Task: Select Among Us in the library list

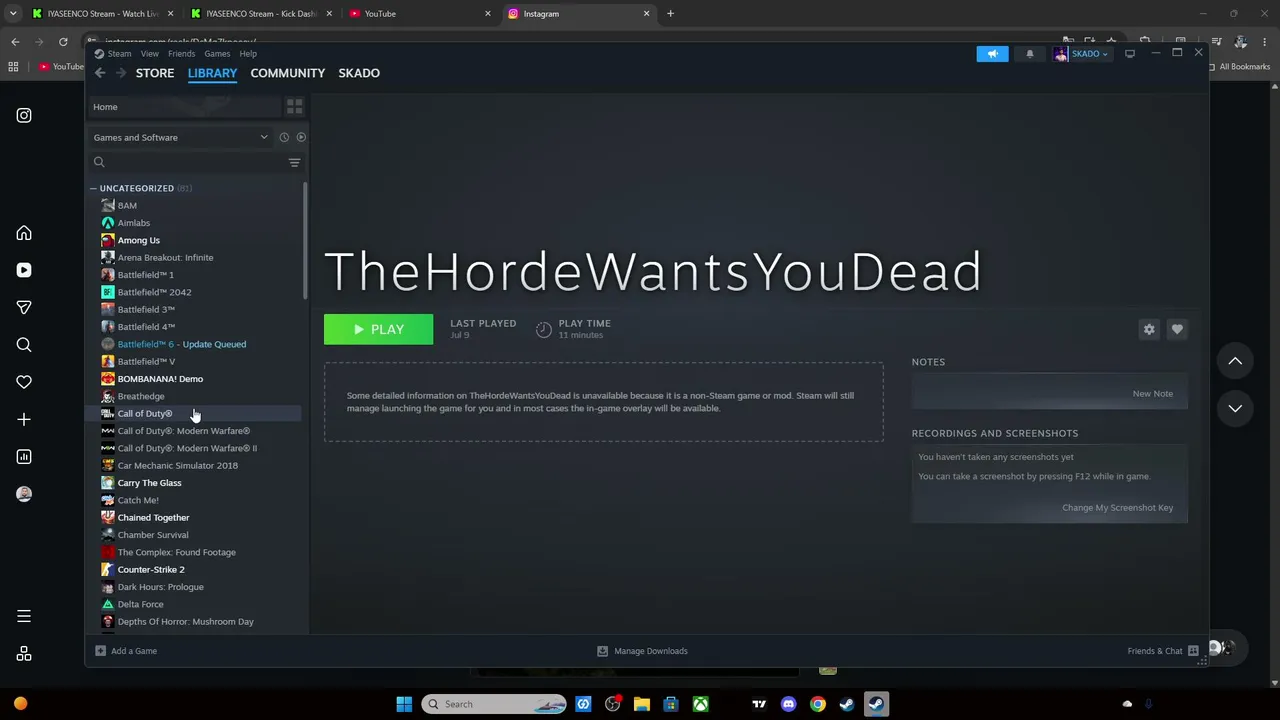Action: click(x=139, y=240)
